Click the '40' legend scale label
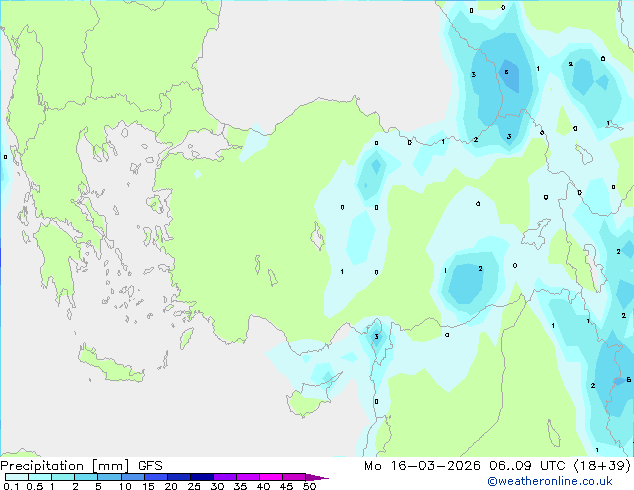Screen dimensions: 634x490 (263, 486)
